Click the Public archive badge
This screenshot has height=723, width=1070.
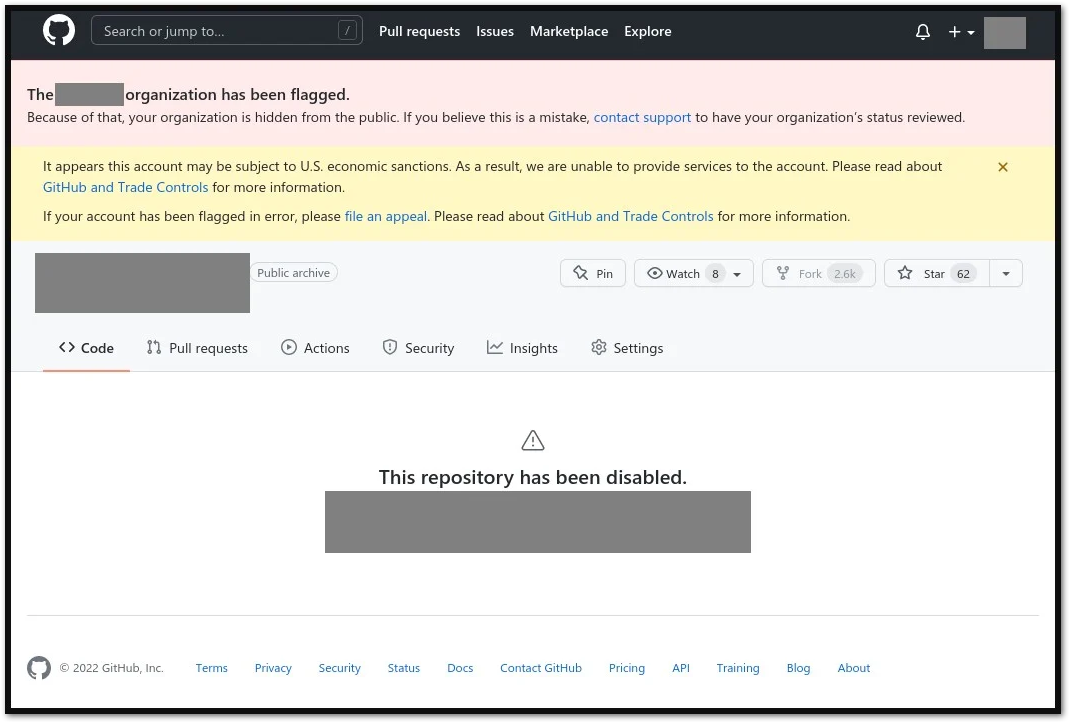click(293, 272)
